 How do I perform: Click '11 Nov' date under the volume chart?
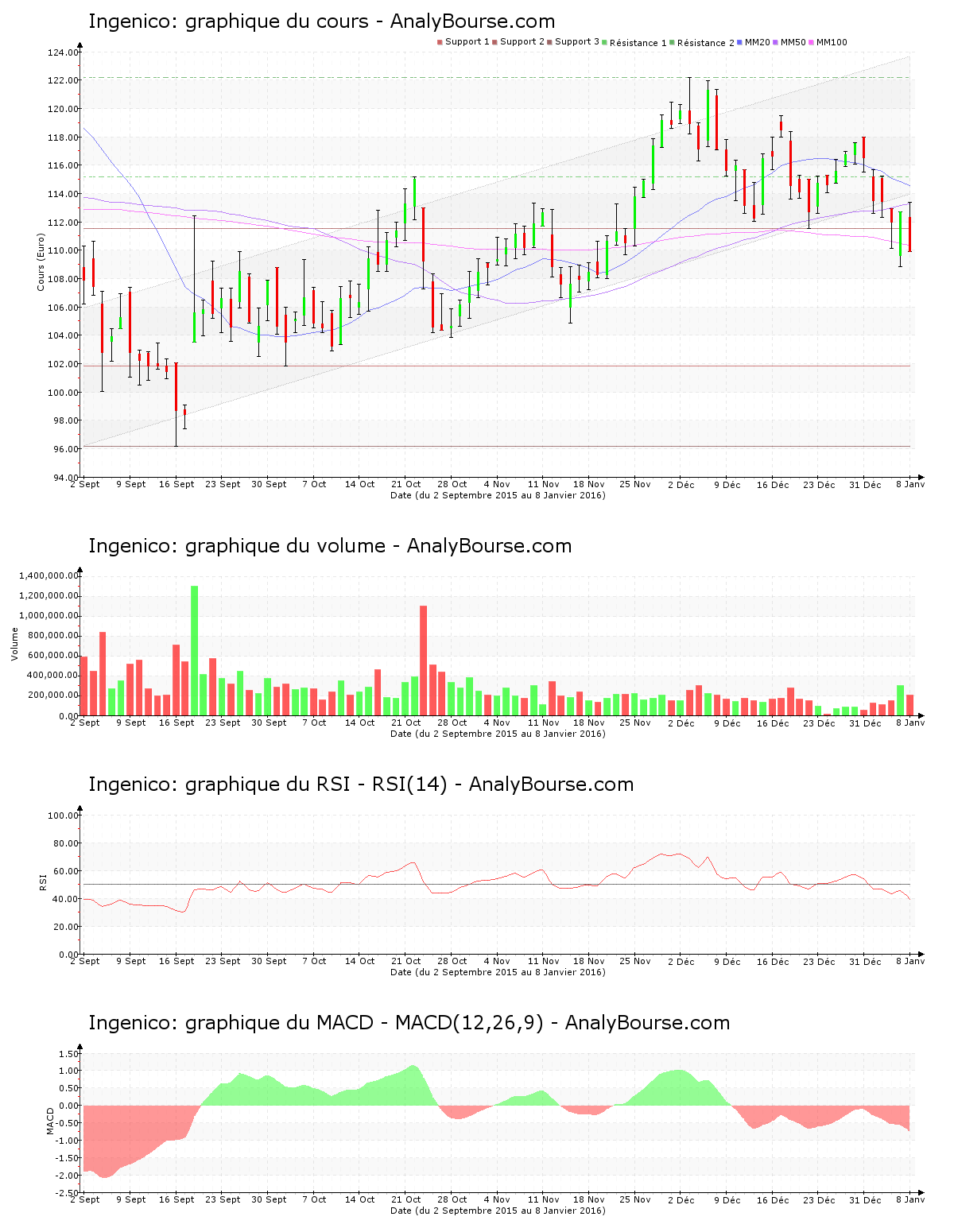544,723
